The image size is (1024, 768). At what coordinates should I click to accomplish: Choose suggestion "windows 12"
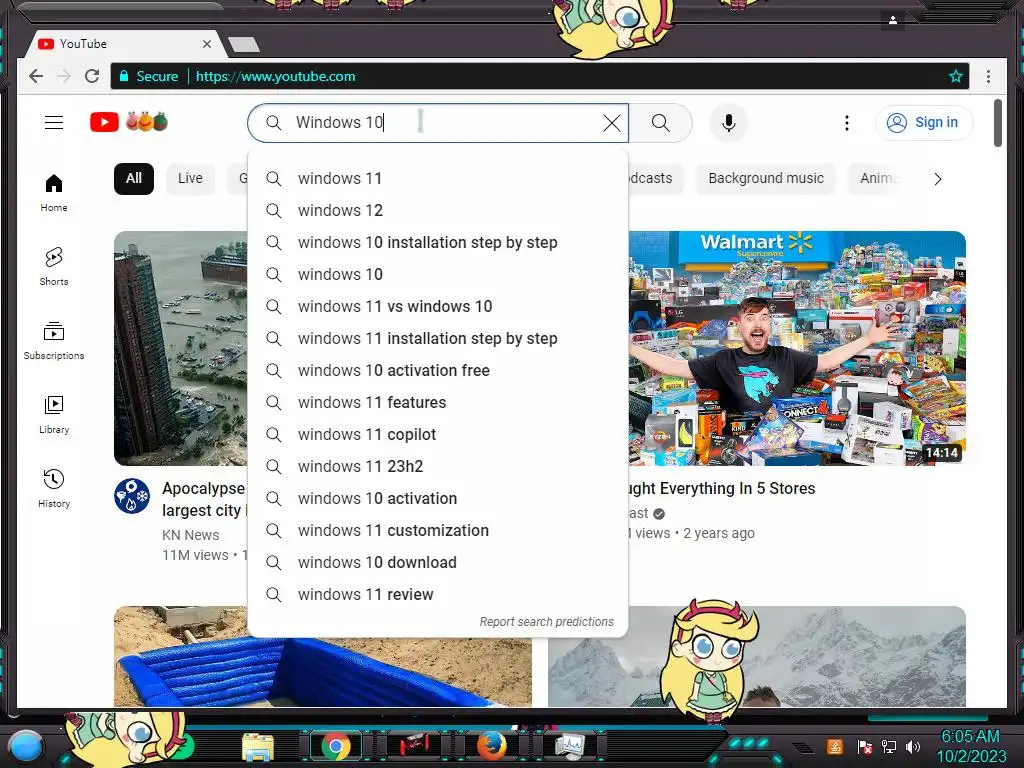click(x=438, y=210)
